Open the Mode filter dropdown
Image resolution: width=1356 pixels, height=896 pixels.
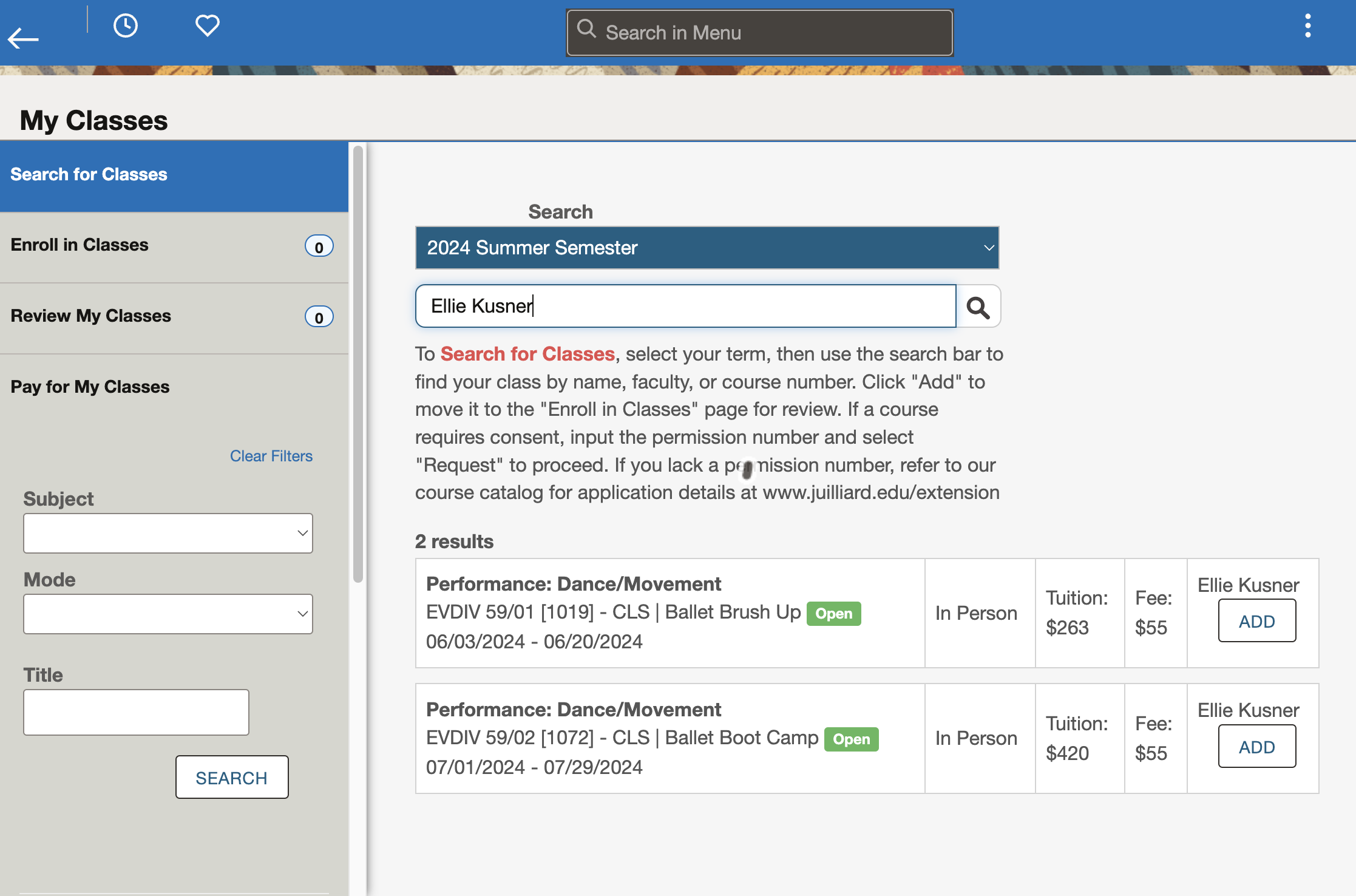[x=168, y=614]
